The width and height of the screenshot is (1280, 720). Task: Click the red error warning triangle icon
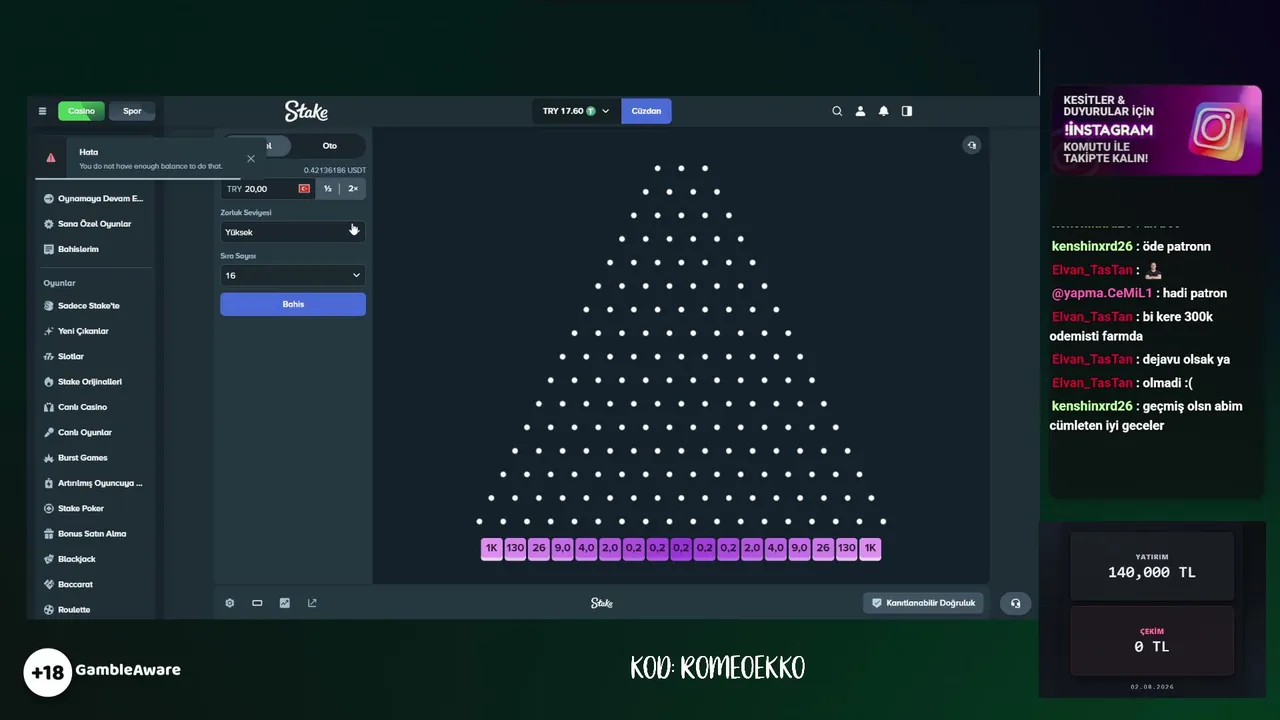pos(51,158)
